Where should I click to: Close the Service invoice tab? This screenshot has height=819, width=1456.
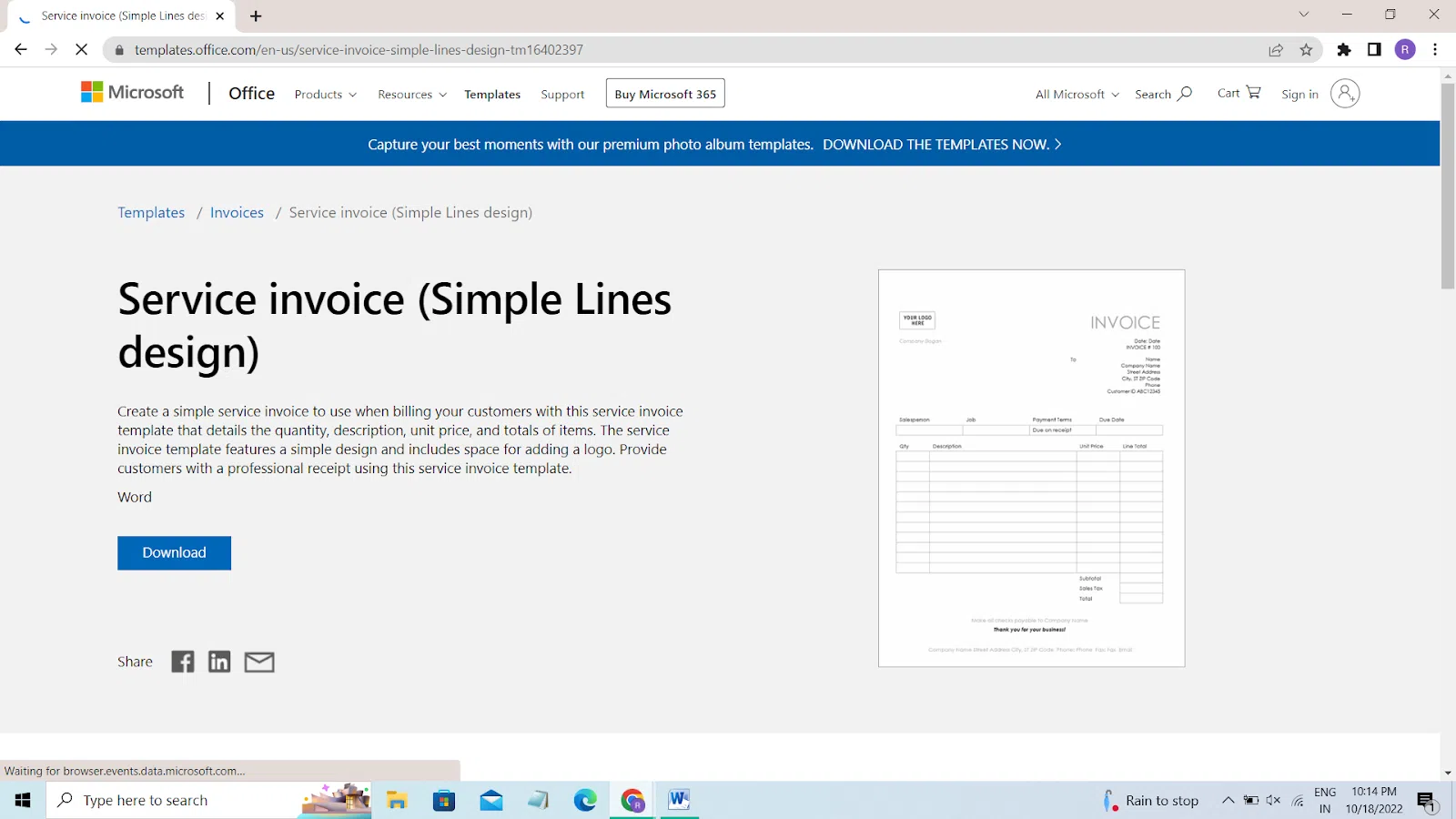(220, 16)
